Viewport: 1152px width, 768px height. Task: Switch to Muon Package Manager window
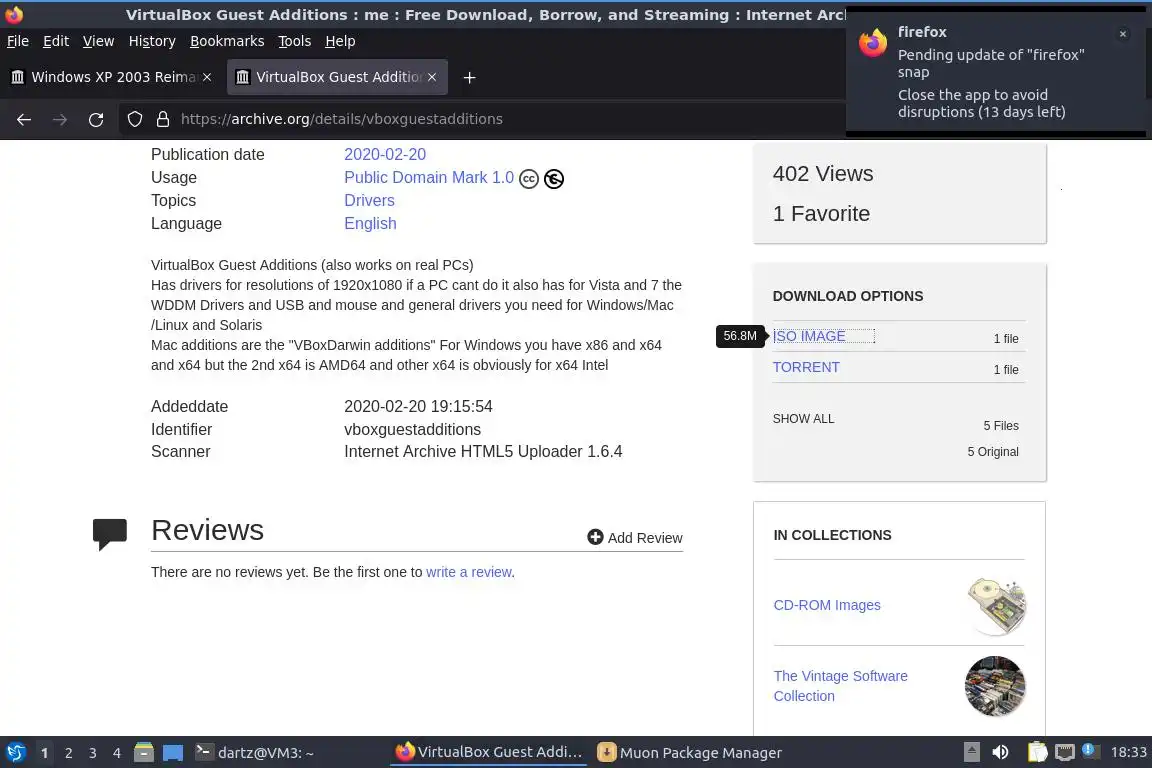689,753
